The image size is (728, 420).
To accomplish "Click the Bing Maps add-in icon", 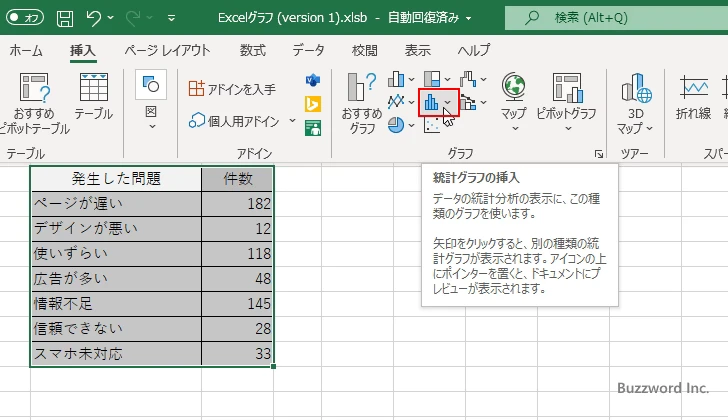I will pyautogui.click(x=313, y=104).
